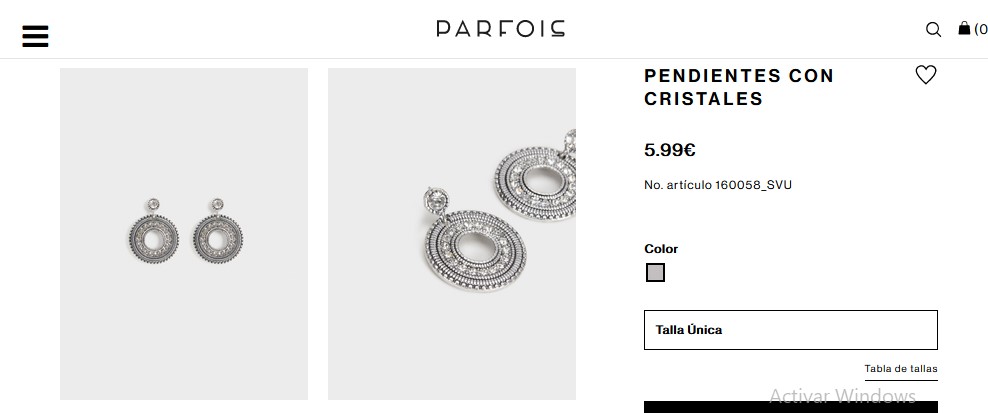Open the shopping bag
988x413 pixels.
click(x=964, y=28)
